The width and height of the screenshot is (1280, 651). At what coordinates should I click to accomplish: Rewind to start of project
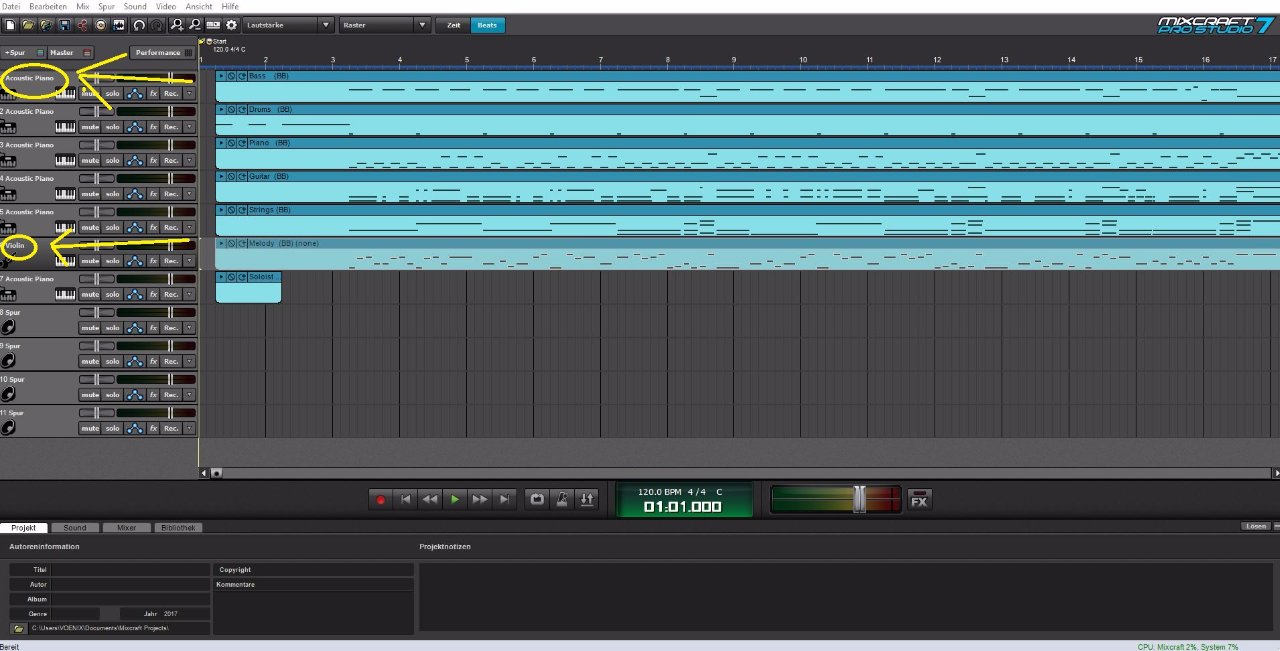[405, 499]
